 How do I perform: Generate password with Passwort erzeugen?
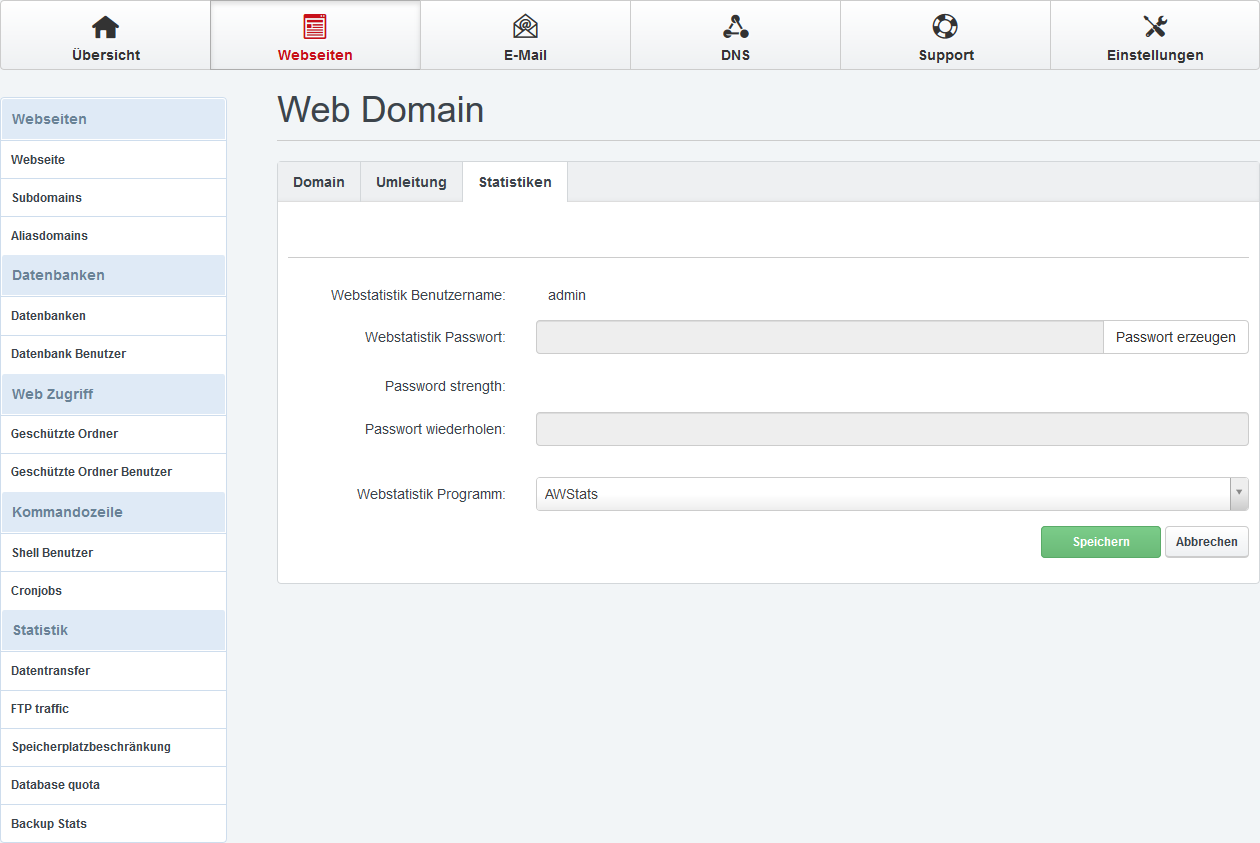coord(1175,337)
